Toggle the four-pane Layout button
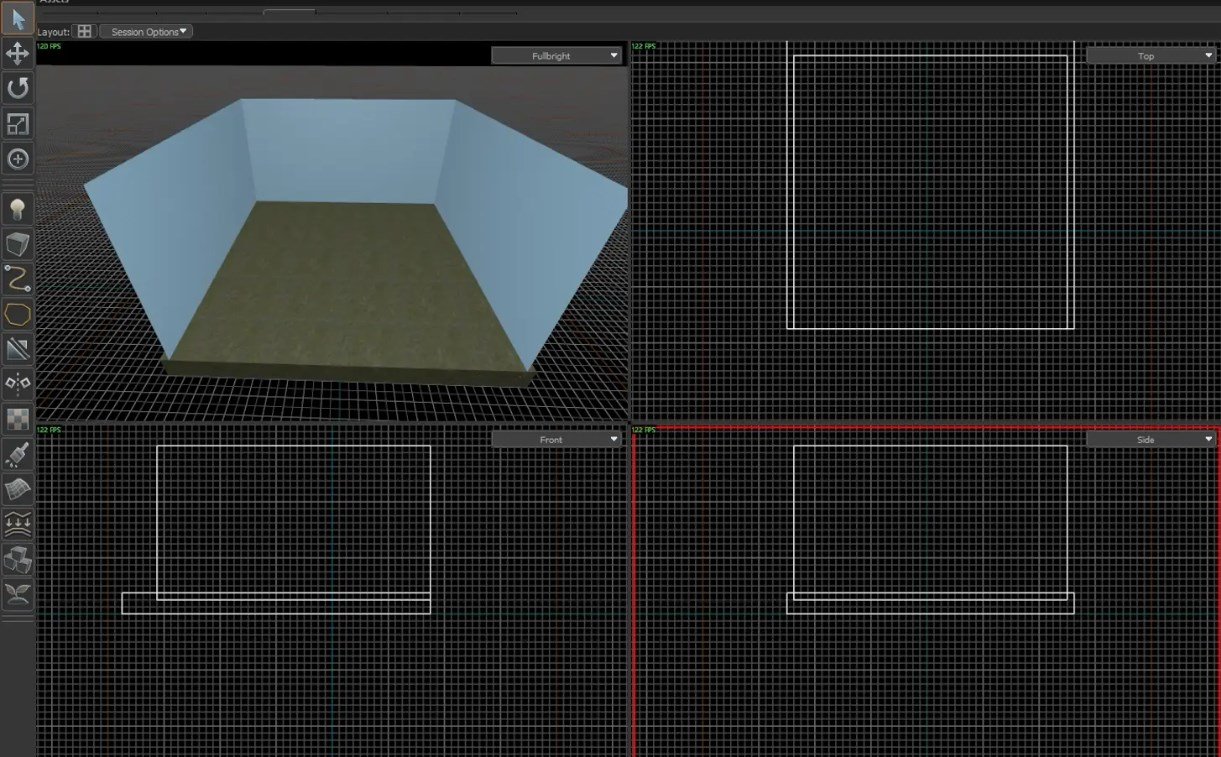Screen dimensions: 1221x757 pyautogui.click(x=85, y=32)
